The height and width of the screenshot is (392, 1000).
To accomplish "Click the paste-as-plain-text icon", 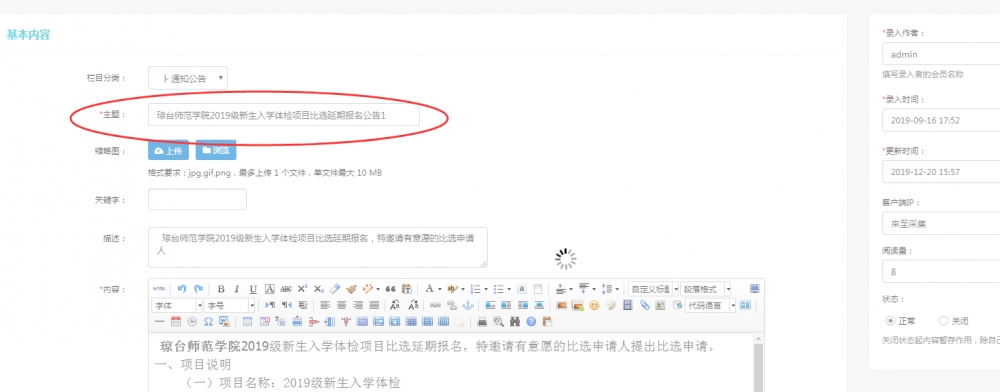I will 406,289.
